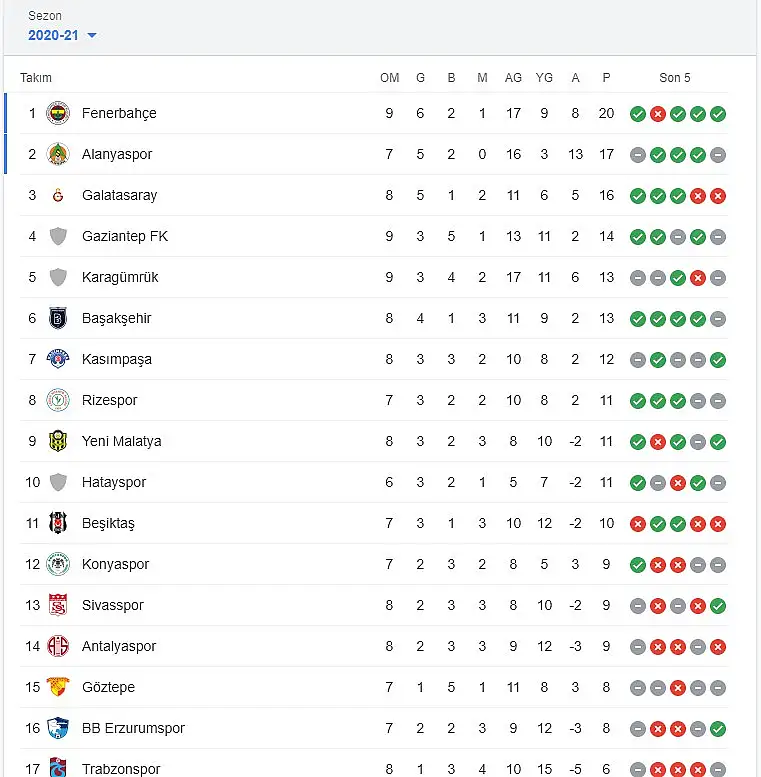This screenshot has width=761, height=777.
Task: Click the Alanyaspor club crest
Action: [58, 154]
